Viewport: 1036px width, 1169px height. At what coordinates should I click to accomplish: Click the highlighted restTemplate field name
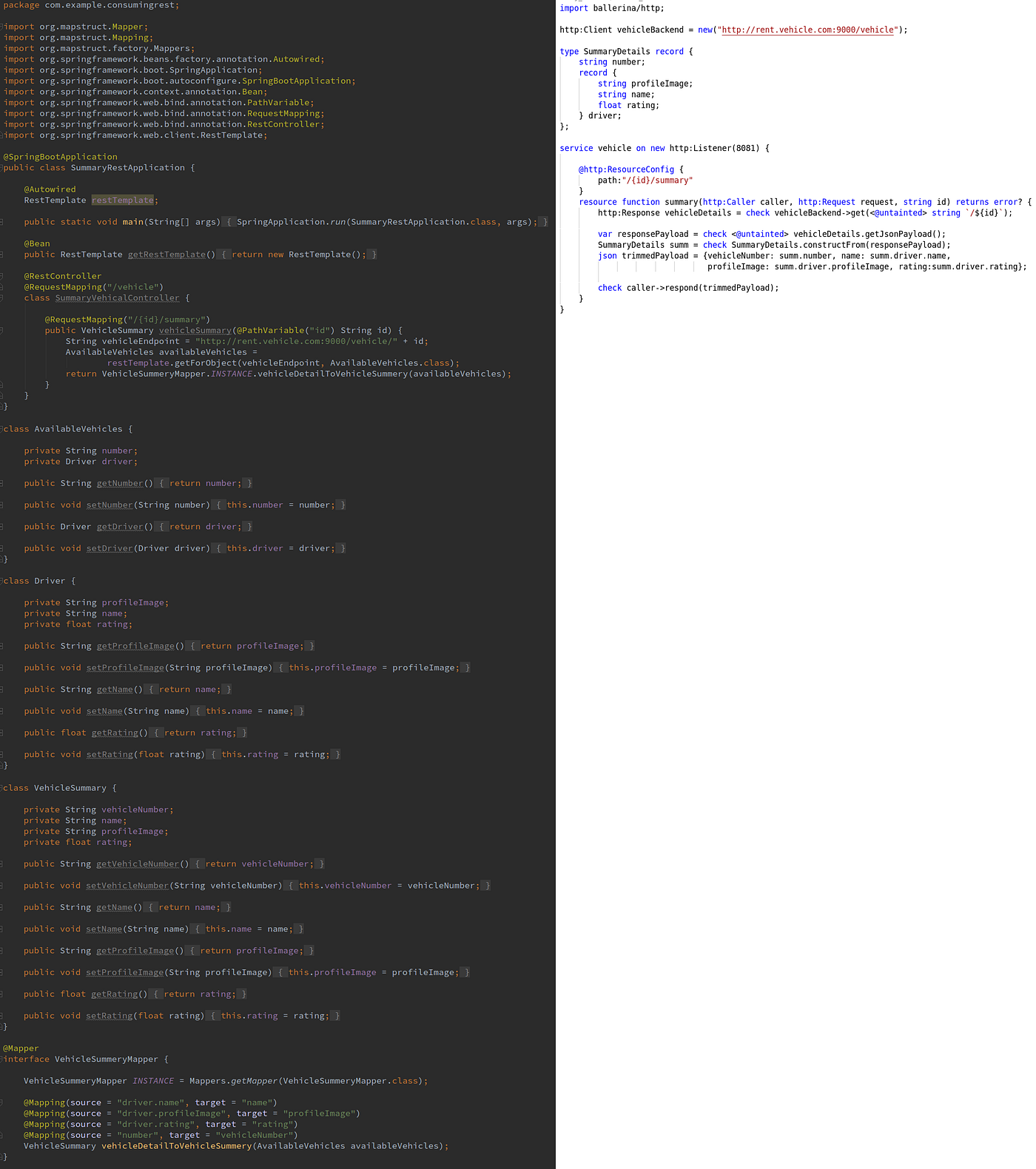(x=123, y=201)
